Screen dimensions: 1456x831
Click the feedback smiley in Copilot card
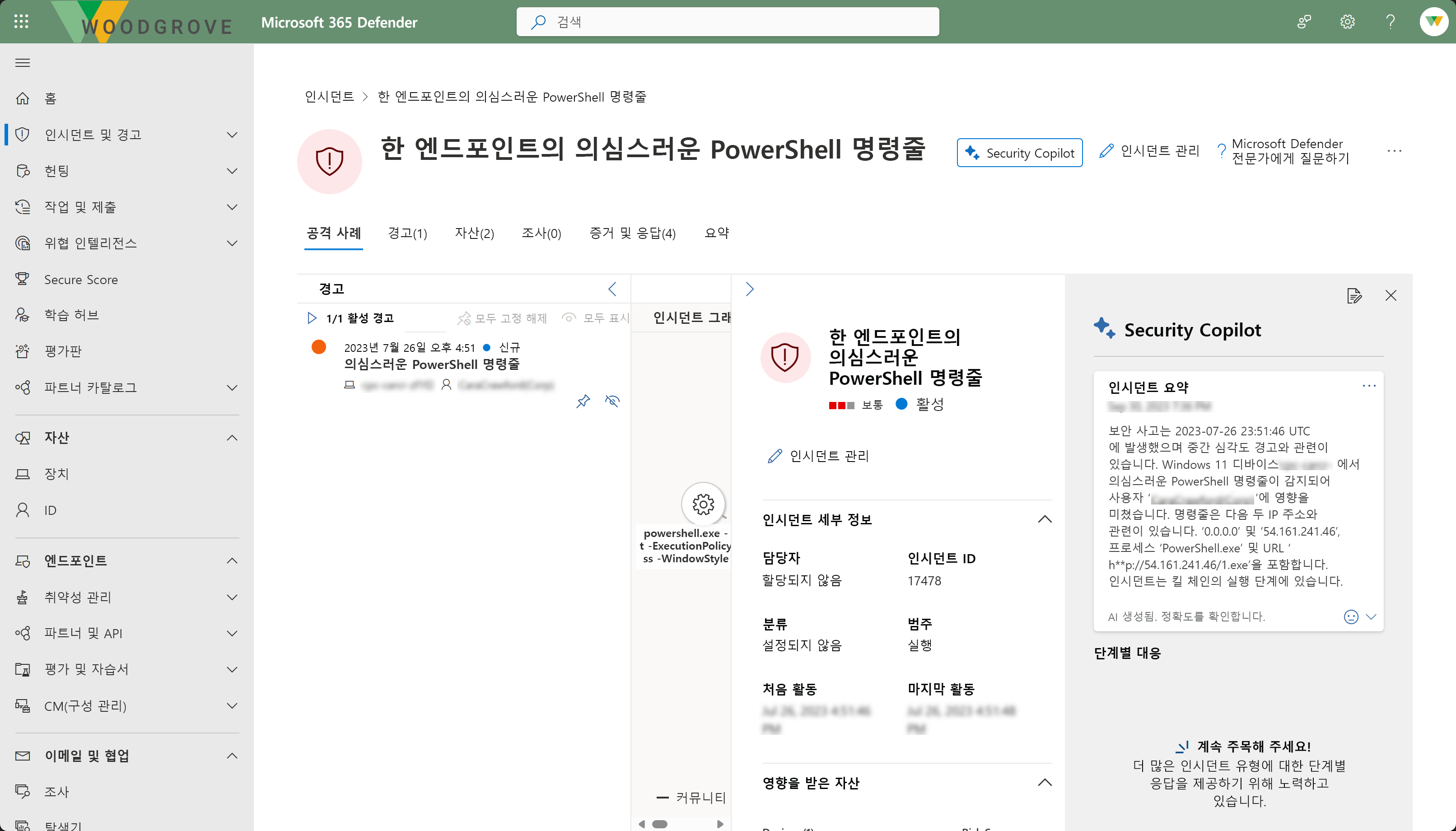1350,616
